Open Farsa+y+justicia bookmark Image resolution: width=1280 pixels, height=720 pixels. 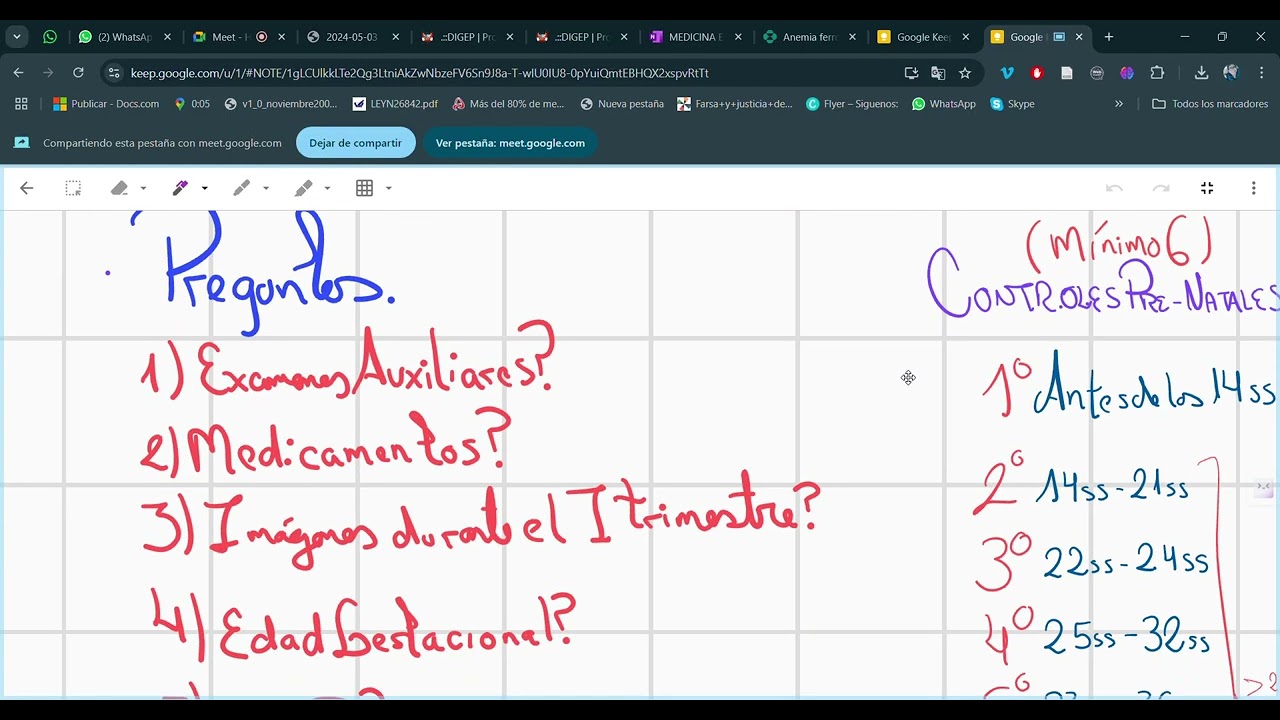click(x=735, y=104)
